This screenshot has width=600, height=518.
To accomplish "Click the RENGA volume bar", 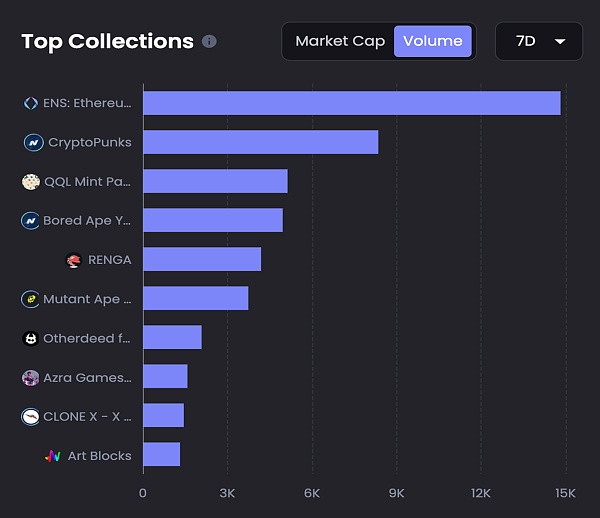I will pos(202,260).
